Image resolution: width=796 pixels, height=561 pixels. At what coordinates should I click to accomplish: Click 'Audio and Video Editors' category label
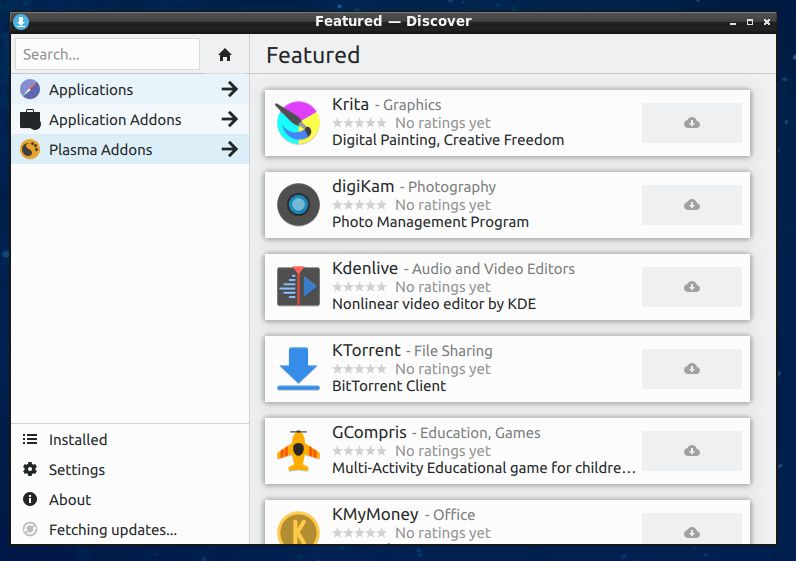[x=493, y=269]
